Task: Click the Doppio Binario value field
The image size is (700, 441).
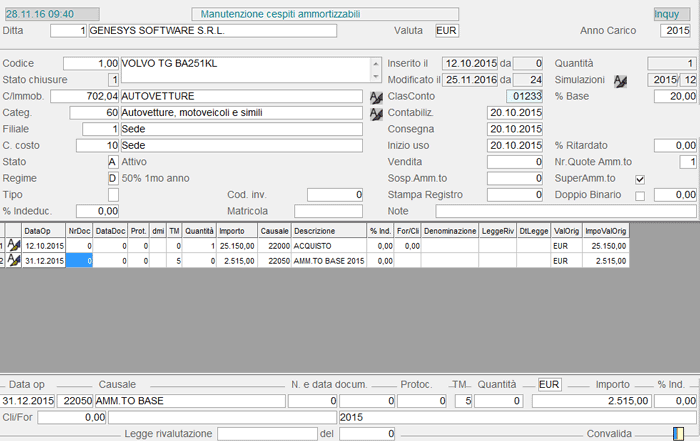Action: click(x=675, y=195)
